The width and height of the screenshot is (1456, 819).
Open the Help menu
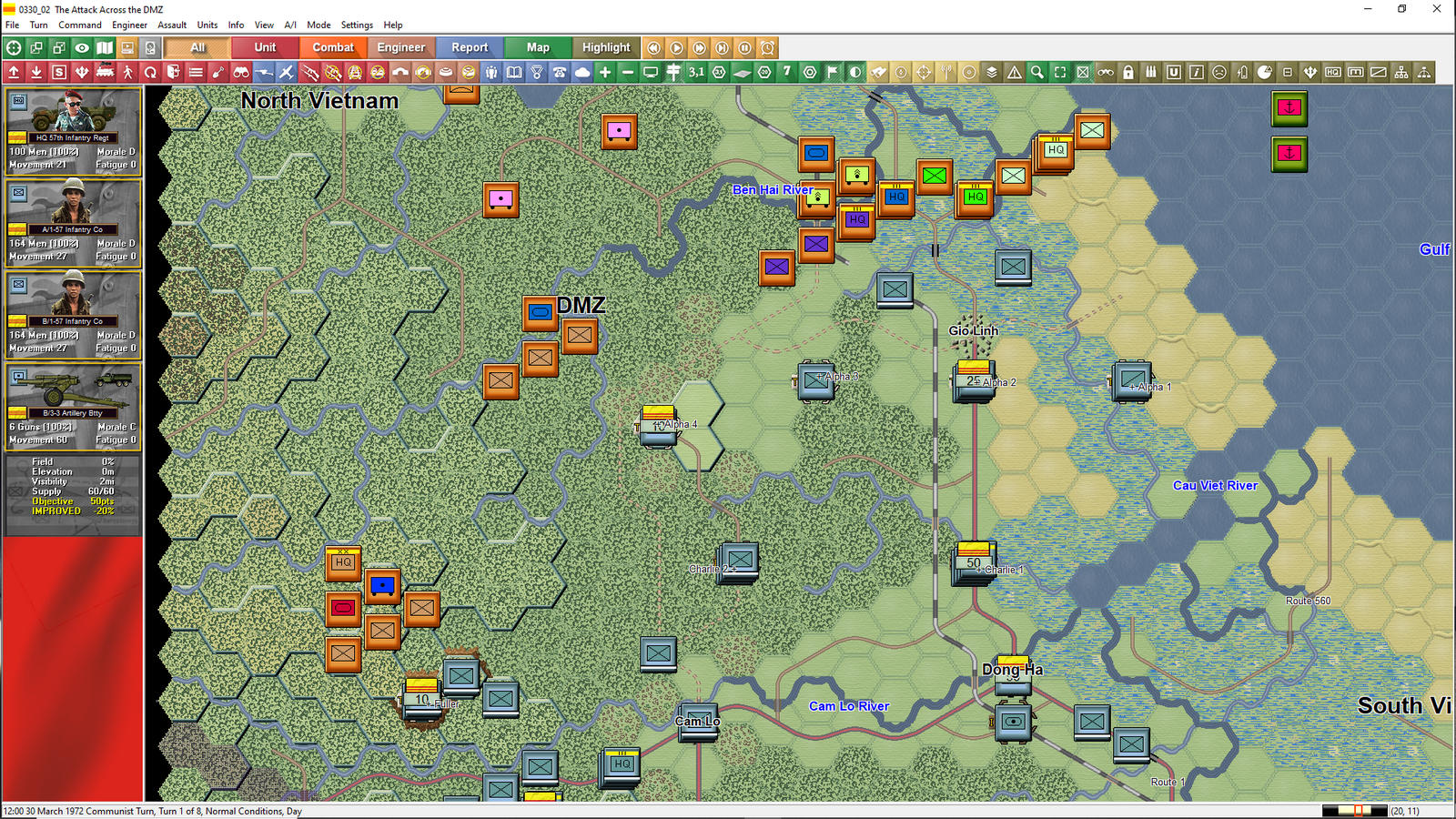point(393,25)
